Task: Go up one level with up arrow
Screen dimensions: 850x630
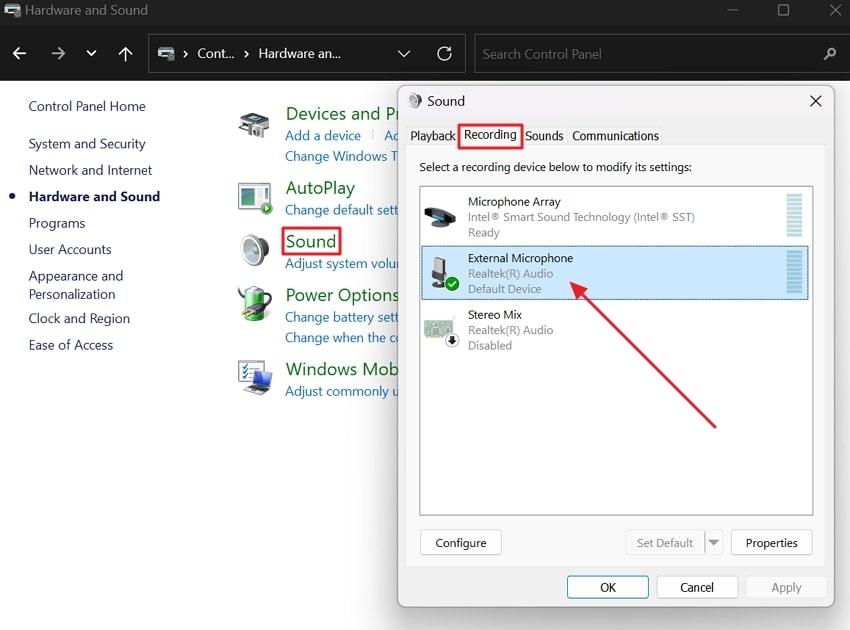Action: click(125, 54)
